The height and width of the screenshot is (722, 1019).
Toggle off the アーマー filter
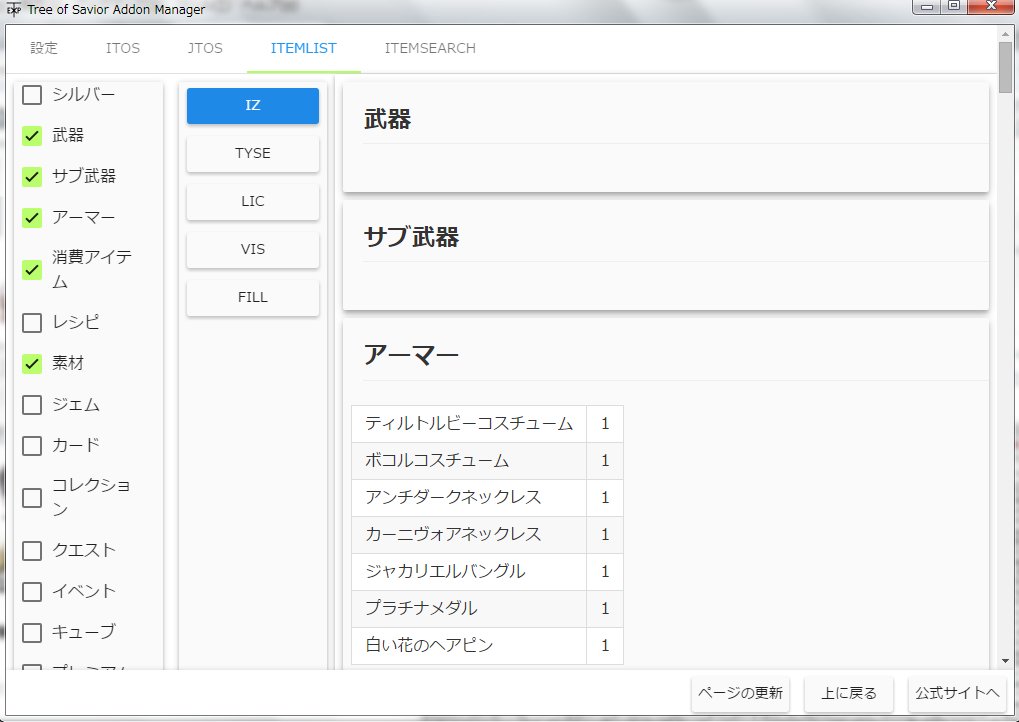click(x=31, y=217)
